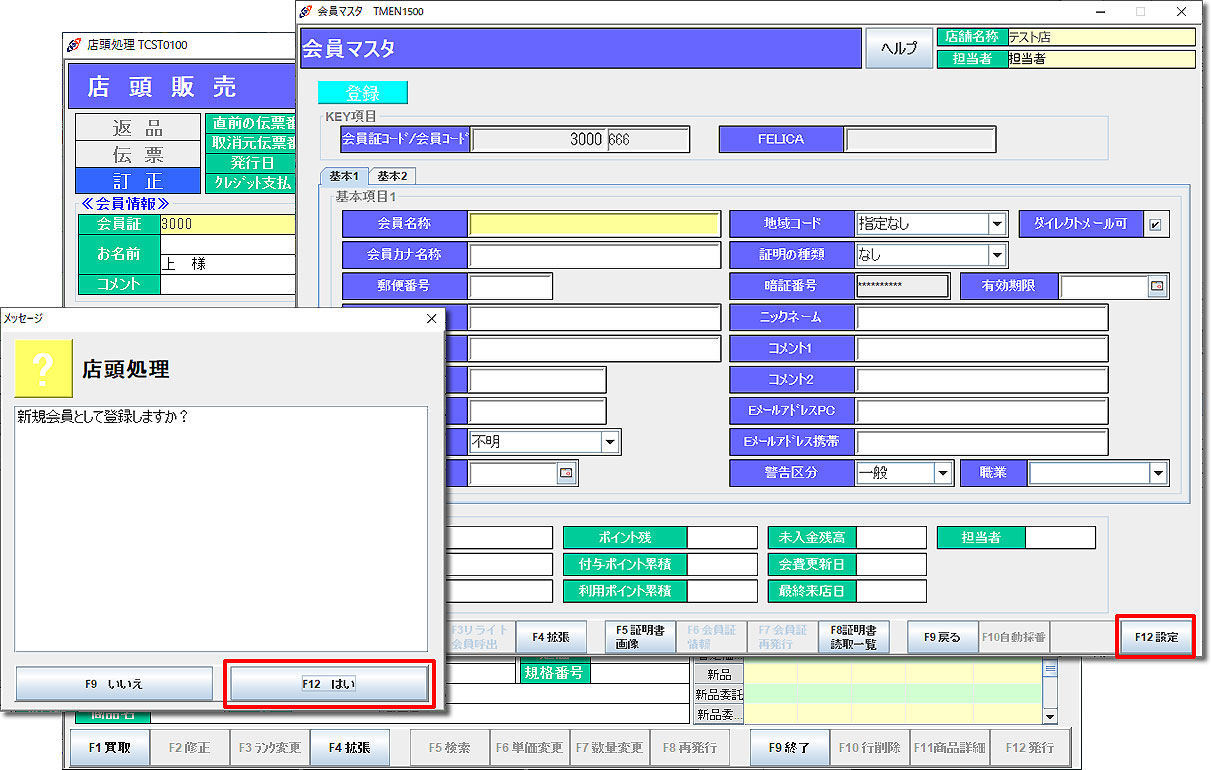
Task: Click the 会員マスタ window title icon
Action: [307, 12]
